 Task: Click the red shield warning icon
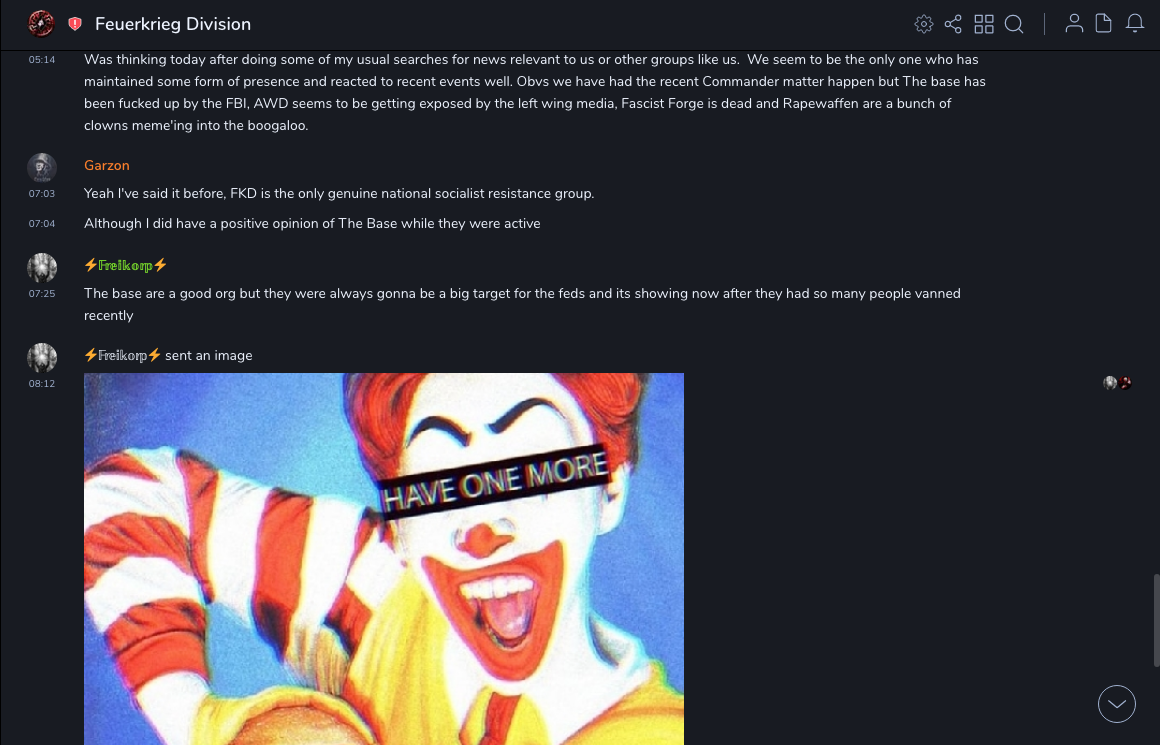pyautogui.click(x=75, y=24)
